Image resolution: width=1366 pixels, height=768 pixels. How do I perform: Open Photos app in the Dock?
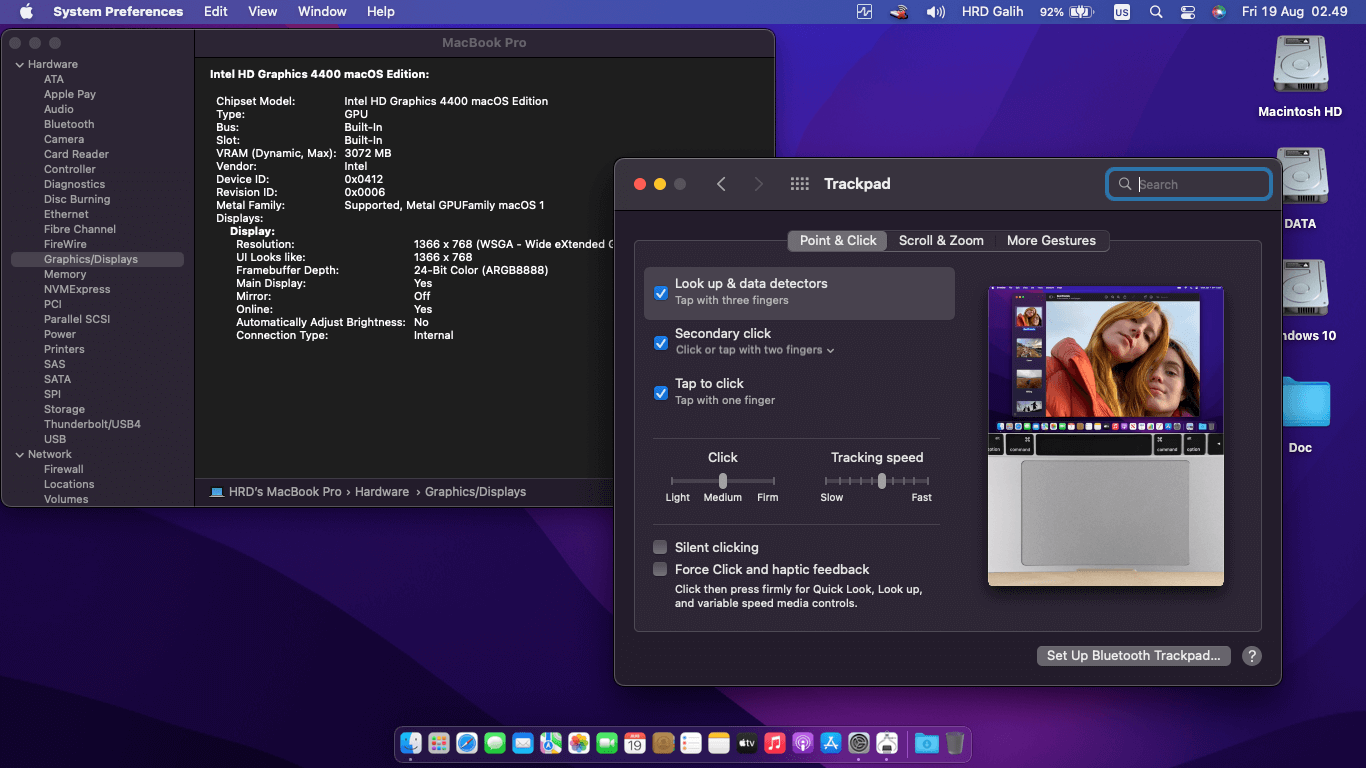coord(579,743)
